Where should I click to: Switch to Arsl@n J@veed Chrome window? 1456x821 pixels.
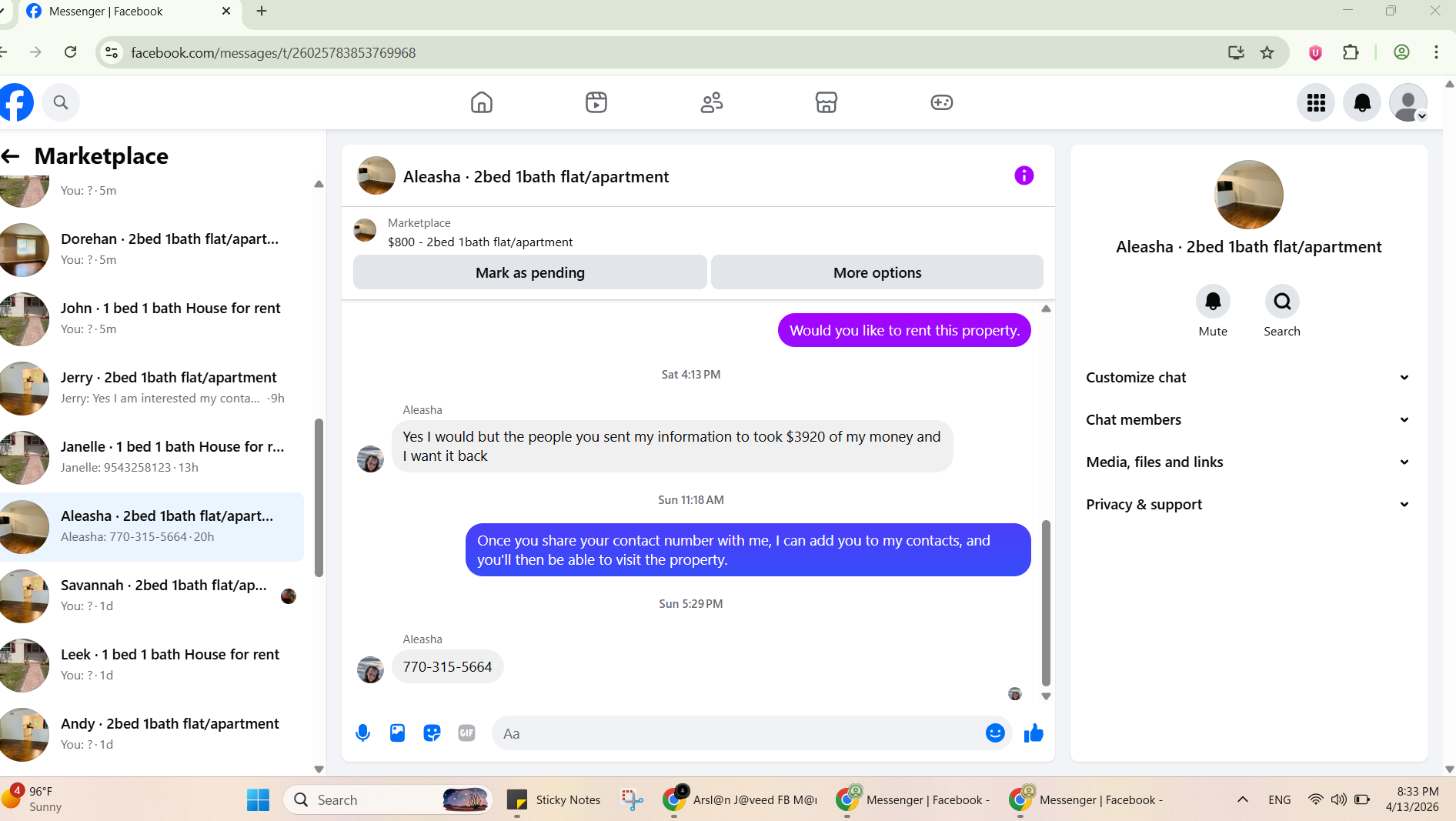740,800
